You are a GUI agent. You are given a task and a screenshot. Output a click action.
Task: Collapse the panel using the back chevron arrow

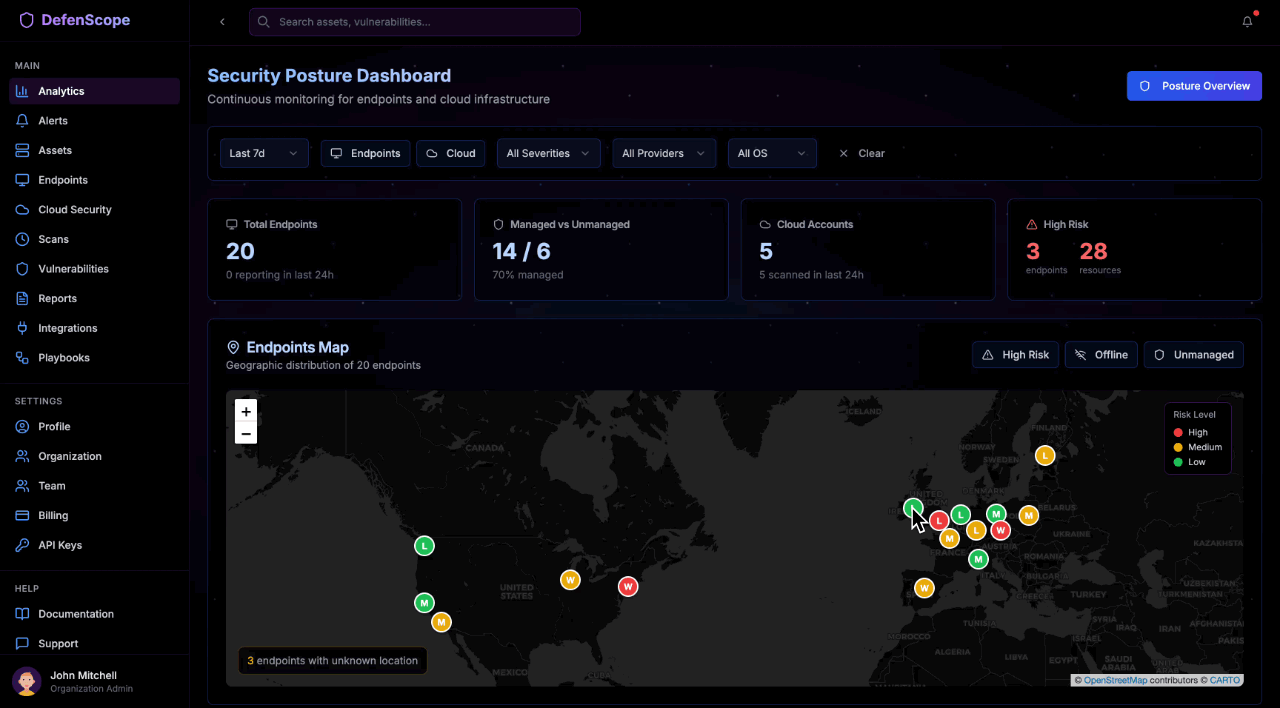222,21
